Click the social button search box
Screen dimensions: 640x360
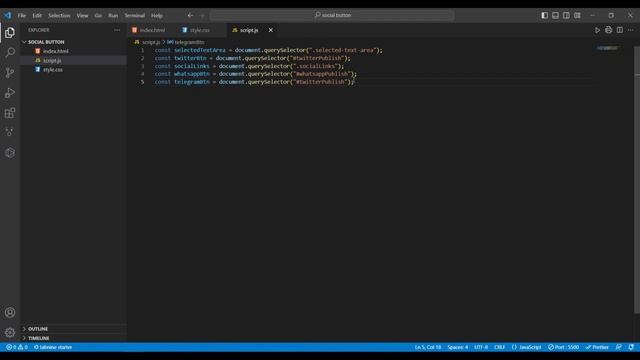coord(332,16)
